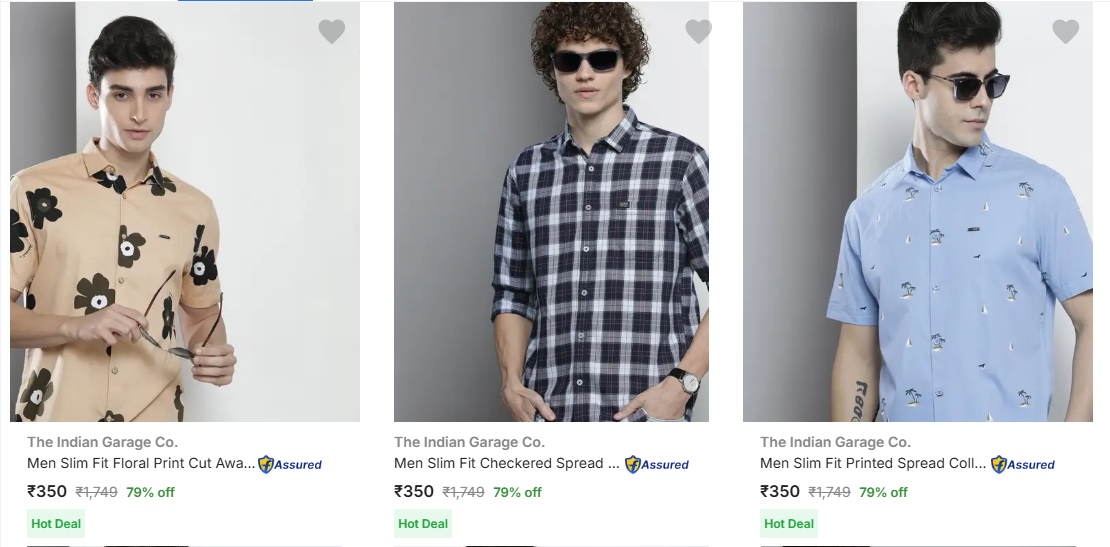This screenshot has height=547, width=1110.
Task: Click brand name above the printed shirt title
Action: [835, 442]
